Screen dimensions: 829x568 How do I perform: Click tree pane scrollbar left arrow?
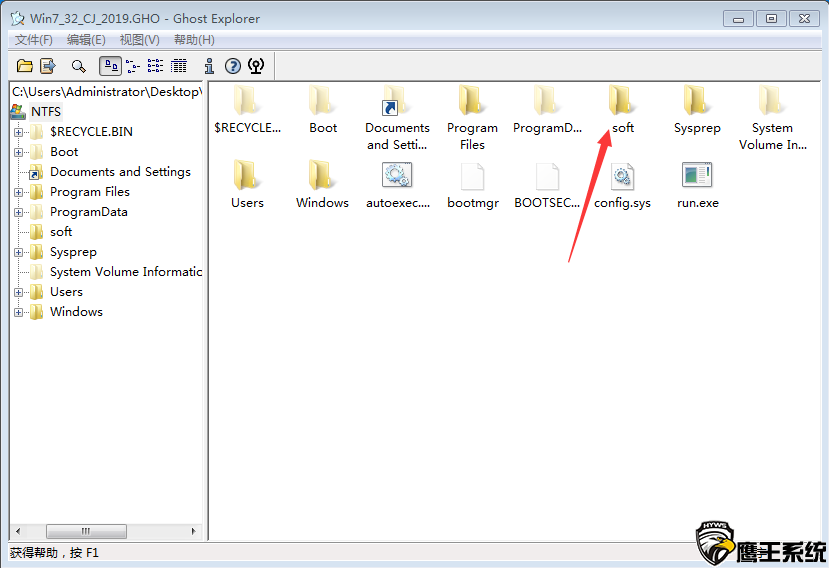pyautogui.click(x=19, y=531)
